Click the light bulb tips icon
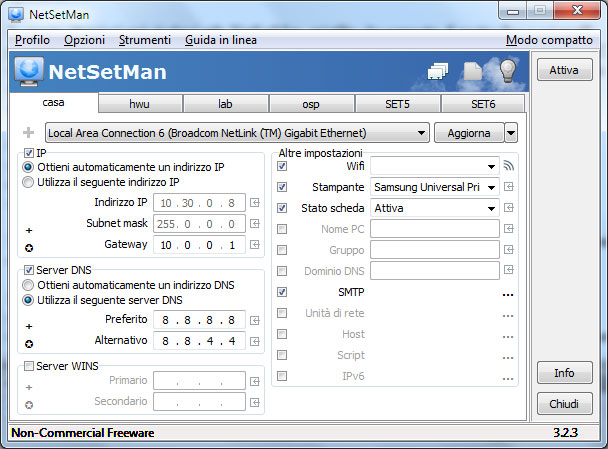This screenshot has height=449, width=608. tap(508, 71)
